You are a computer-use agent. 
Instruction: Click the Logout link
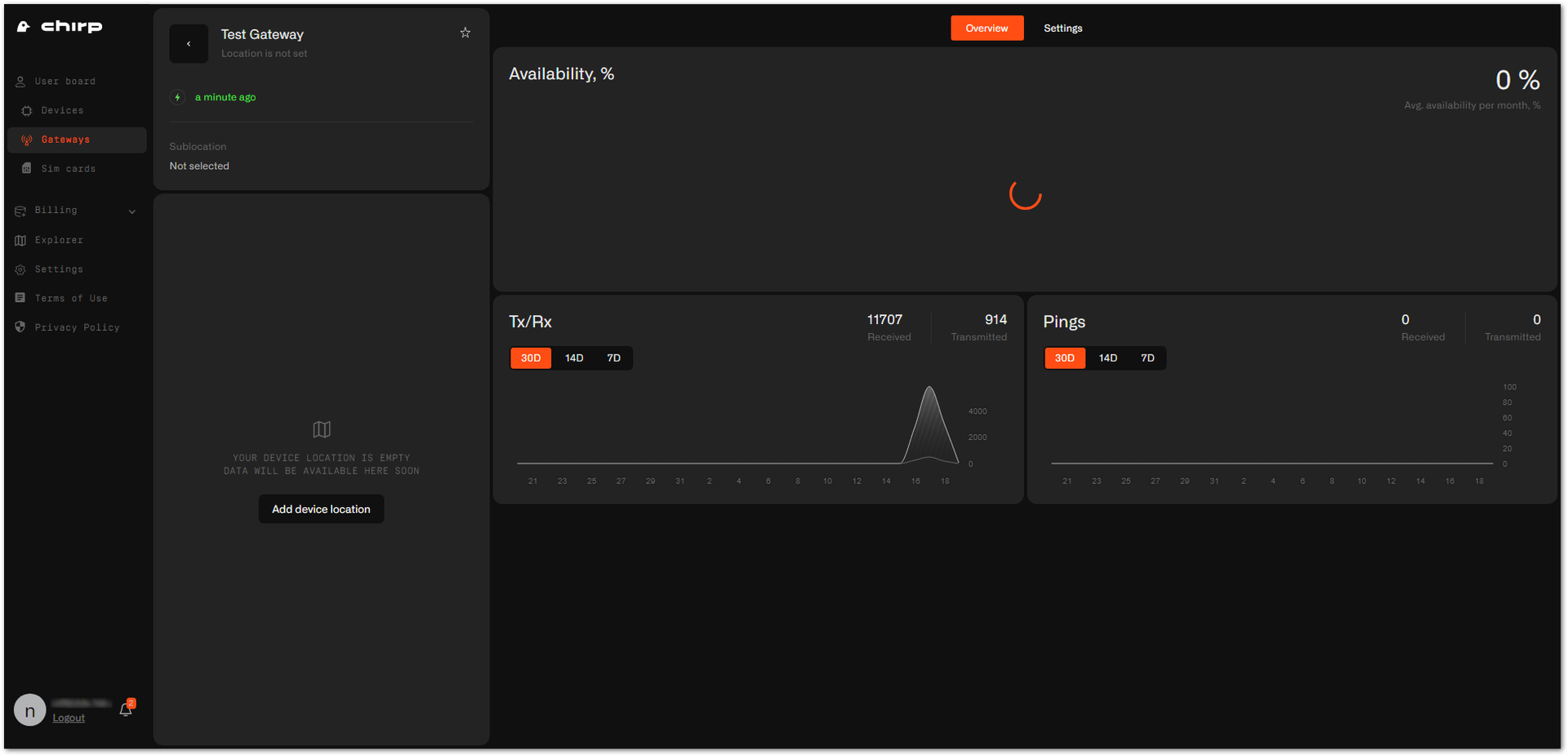point(69,718)
